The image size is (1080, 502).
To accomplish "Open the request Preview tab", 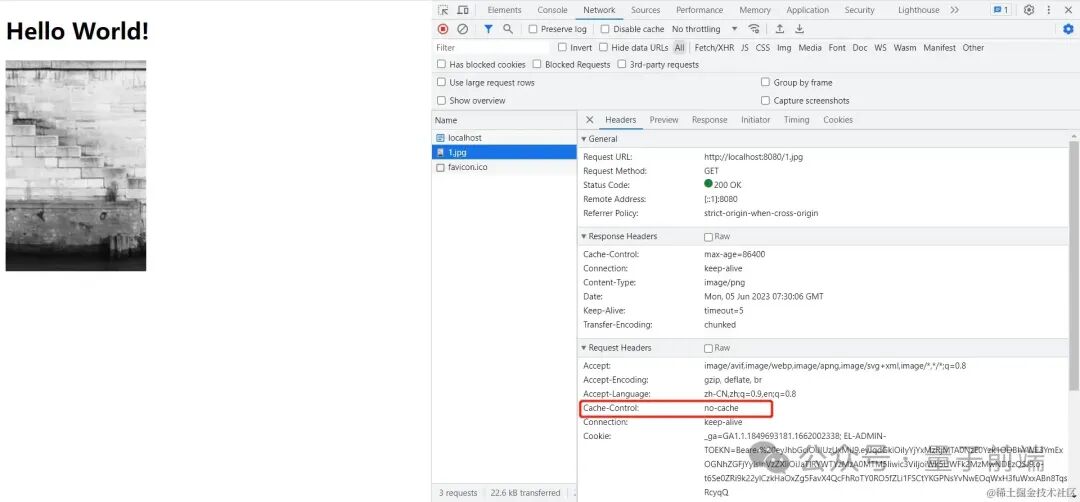I will [x=664, y=120].
